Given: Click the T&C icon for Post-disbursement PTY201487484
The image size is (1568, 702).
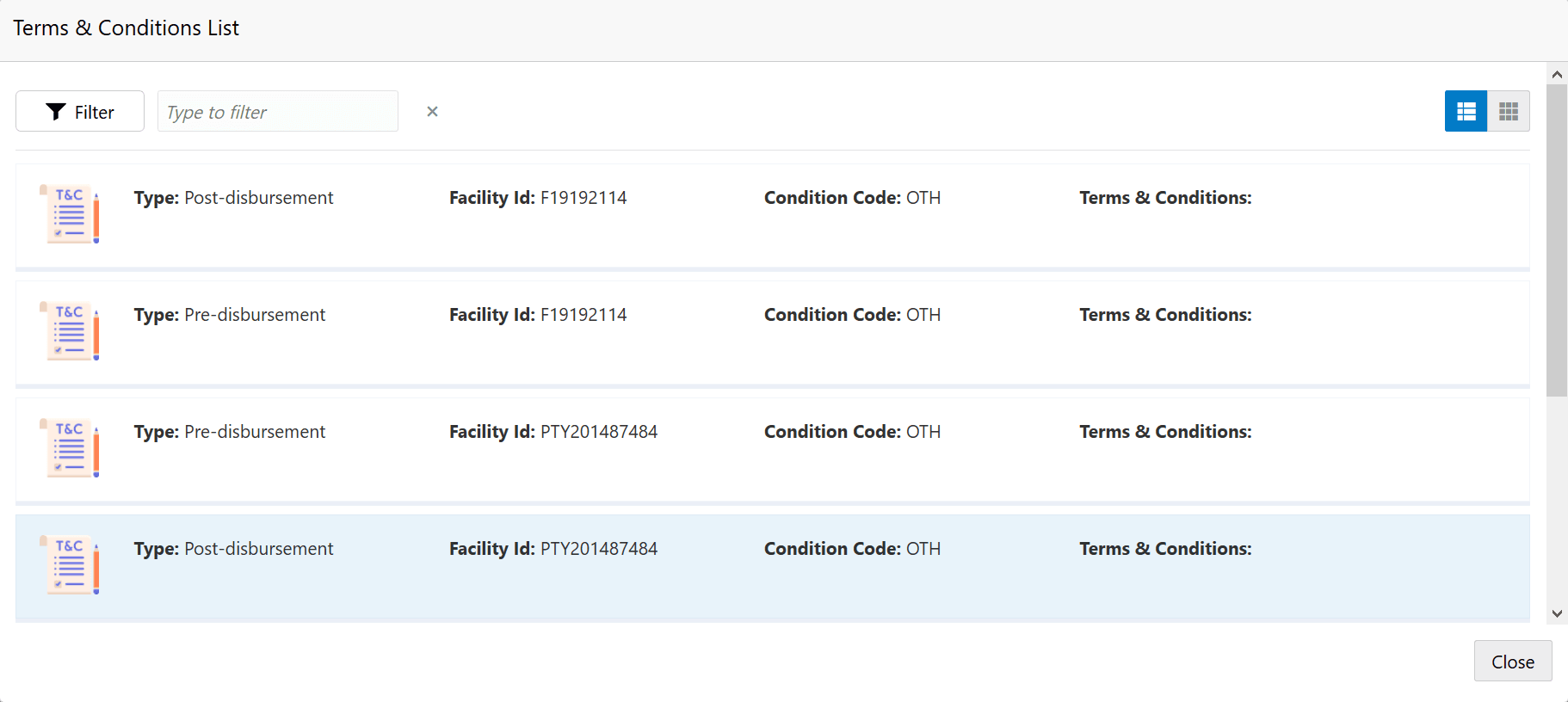Looking at the screenshot, I should pyautogui.click(x=70, y=565).
